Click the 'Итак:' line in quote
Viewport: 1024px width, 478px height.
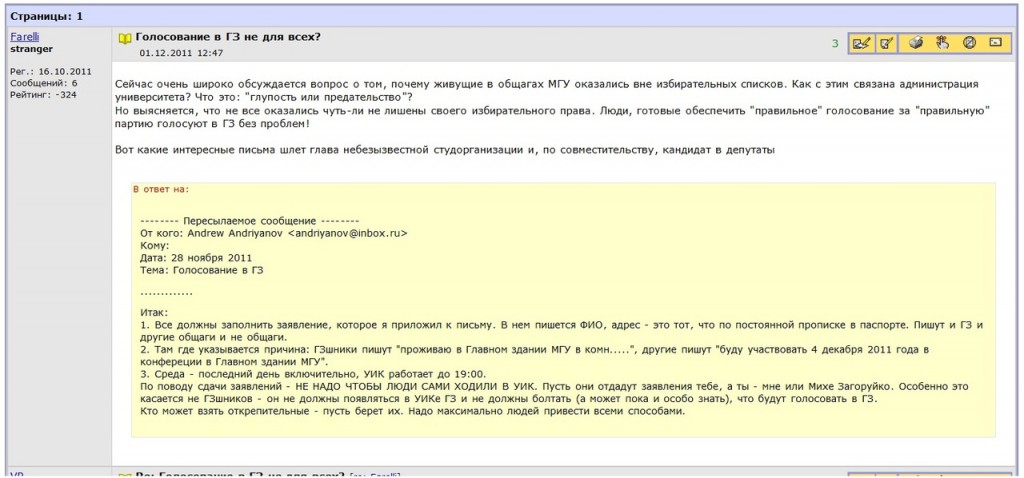pyautogui.click(x=154, y=313)
